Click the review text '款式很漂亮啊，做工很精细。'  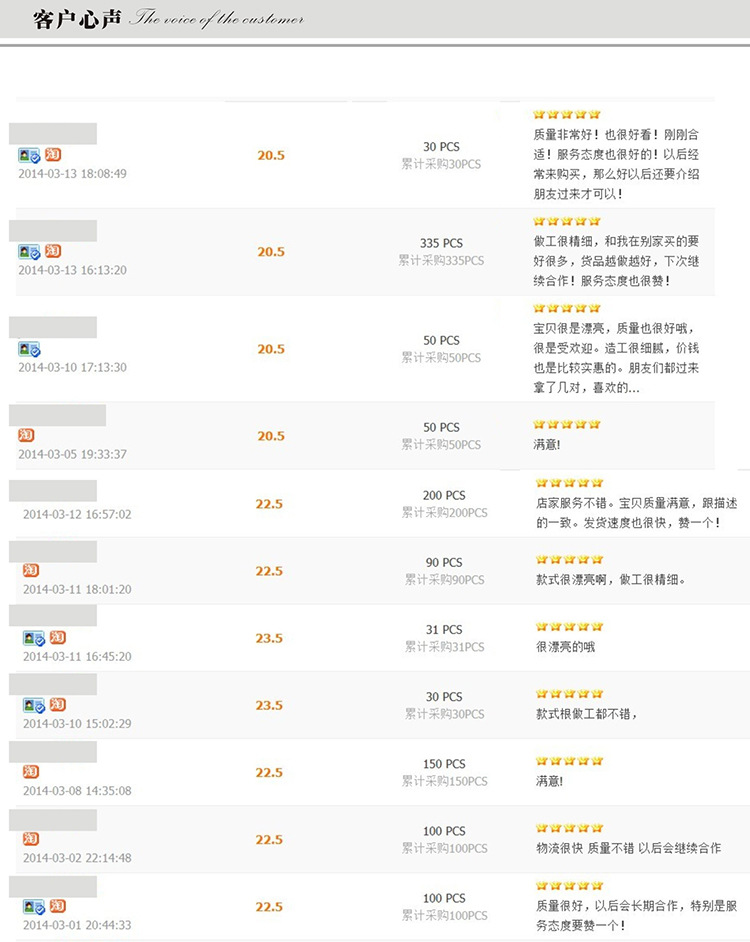click(x=611, y=580)
